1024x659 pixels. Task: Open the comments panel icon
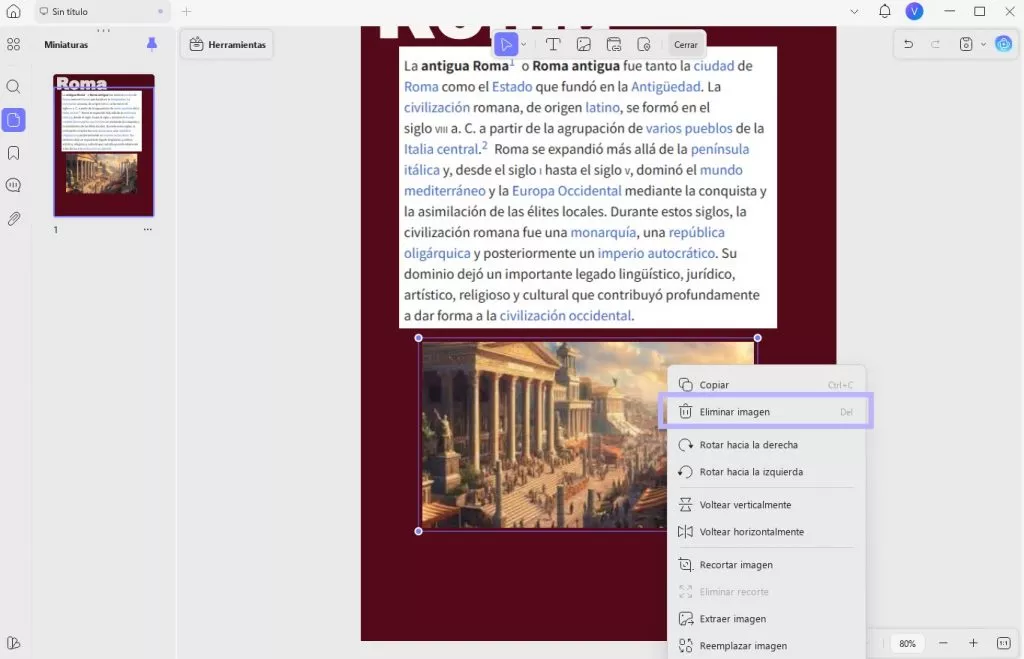14,185
